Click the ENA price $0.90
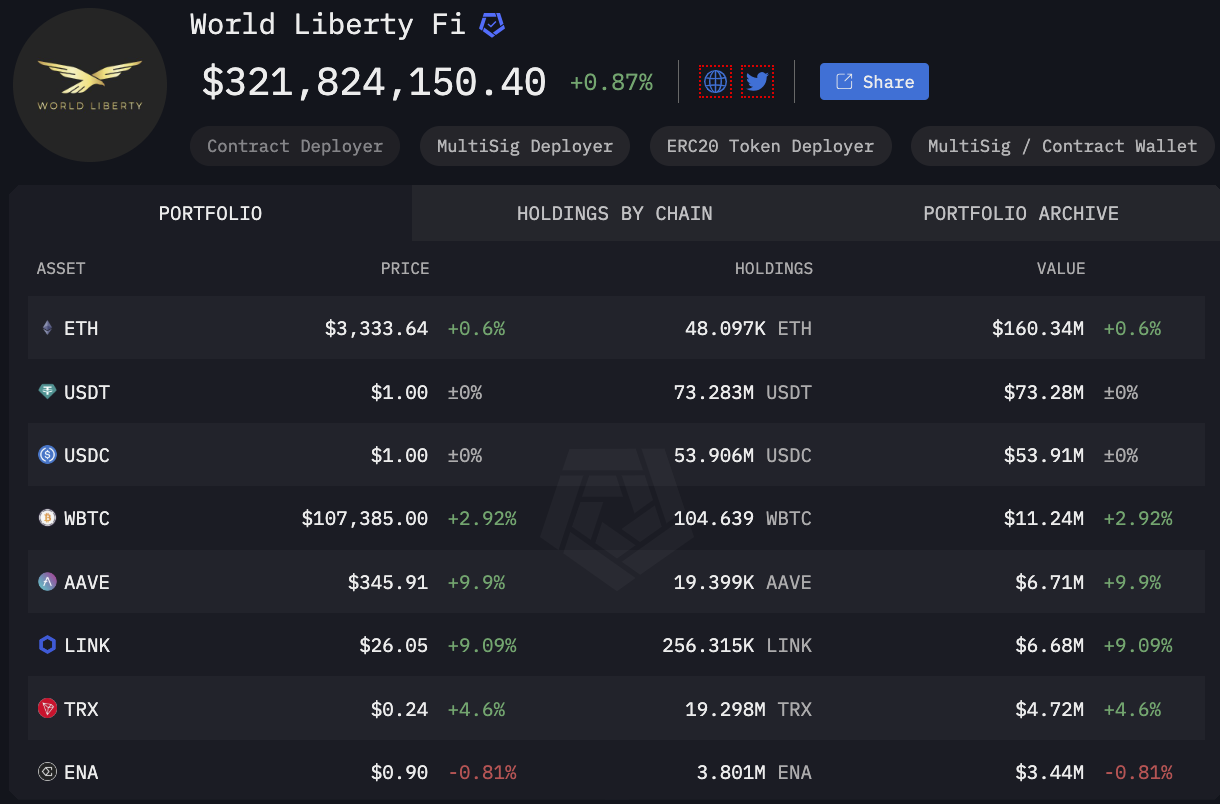This screenshot has height=804, width=1220. [x=399, y=772]
